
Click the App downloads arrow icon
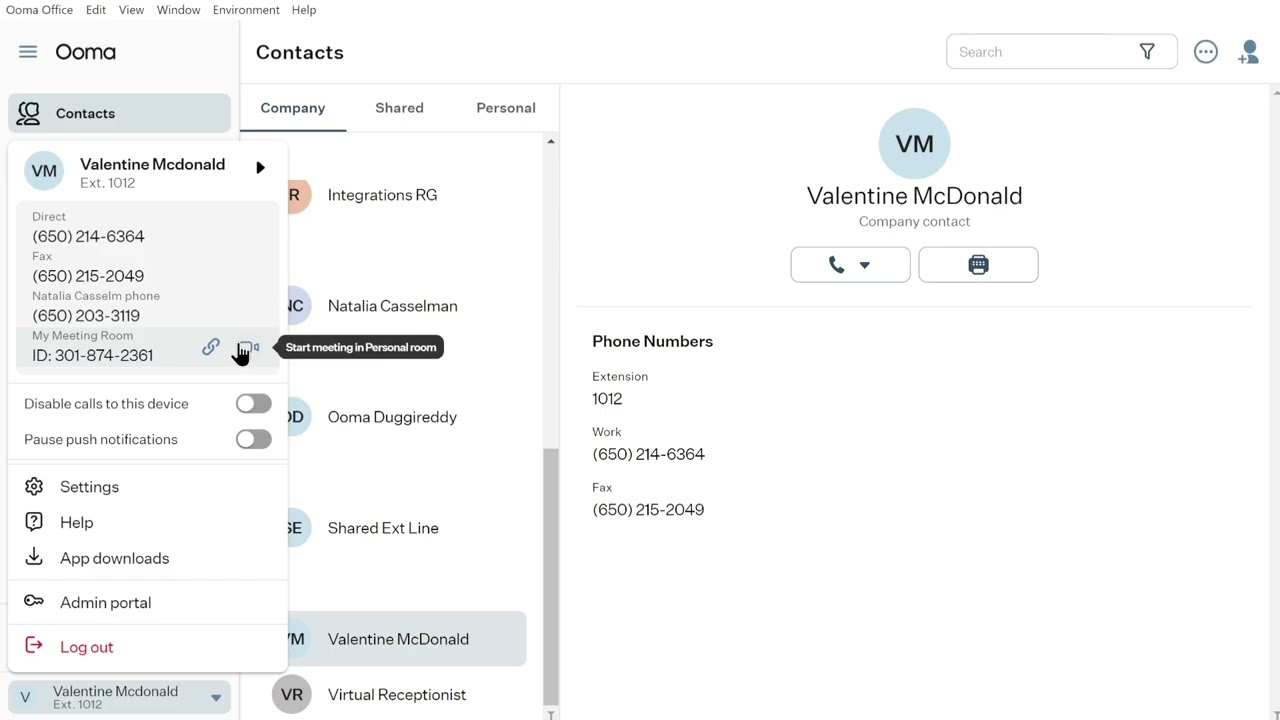[x=34, y=557]
